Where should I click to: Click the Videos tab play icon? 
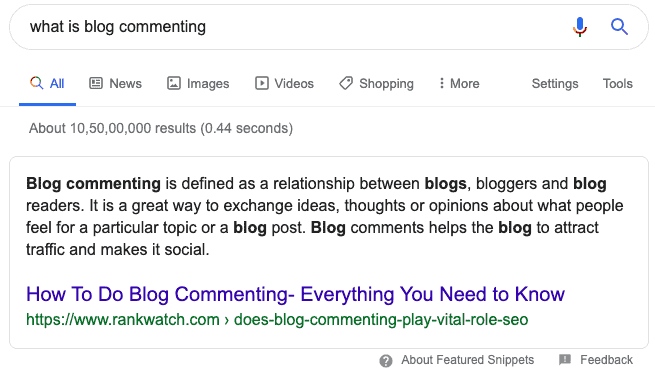point(262,83)
